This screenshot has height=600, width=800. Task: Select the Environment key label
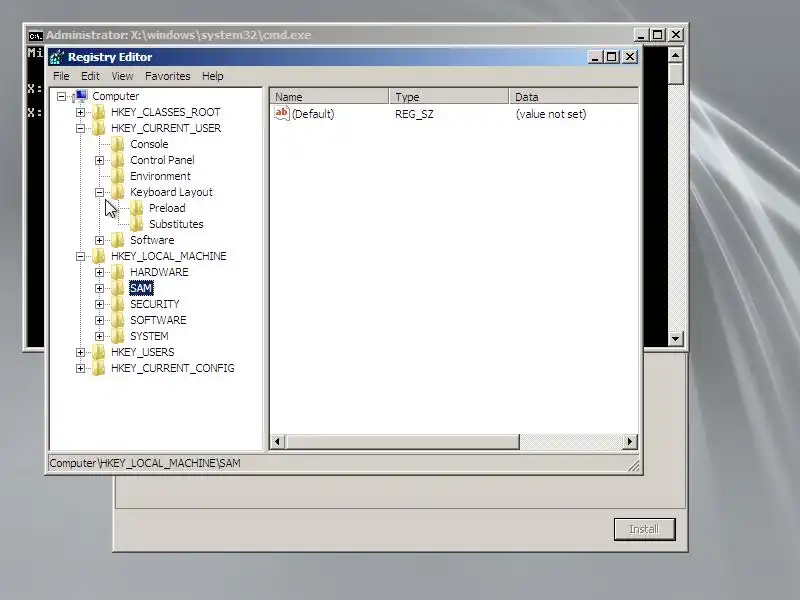pyautogui.click(x=160, y=177)
